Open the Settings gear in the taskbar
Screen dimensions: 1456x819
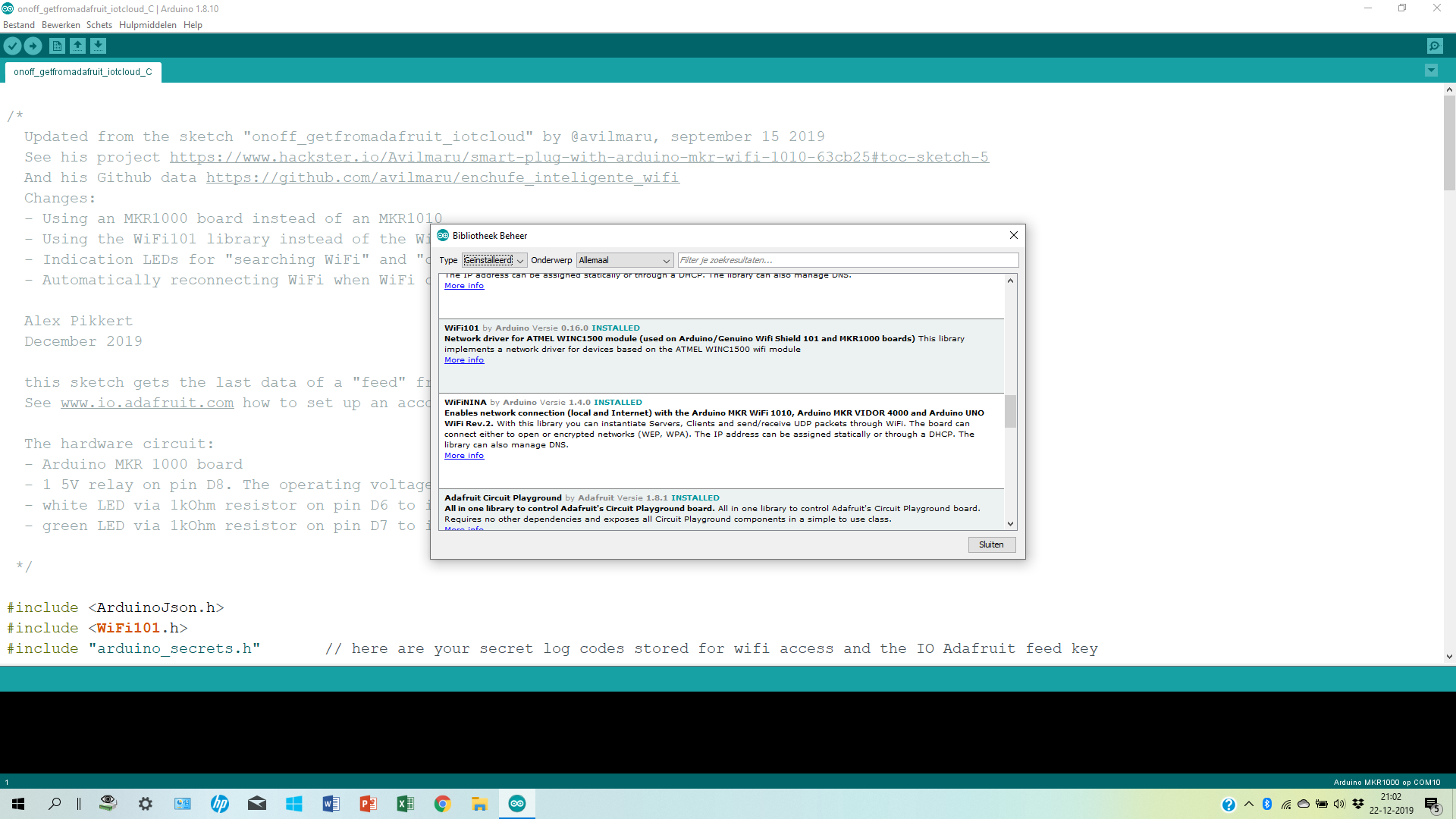[x=146, y=804]
